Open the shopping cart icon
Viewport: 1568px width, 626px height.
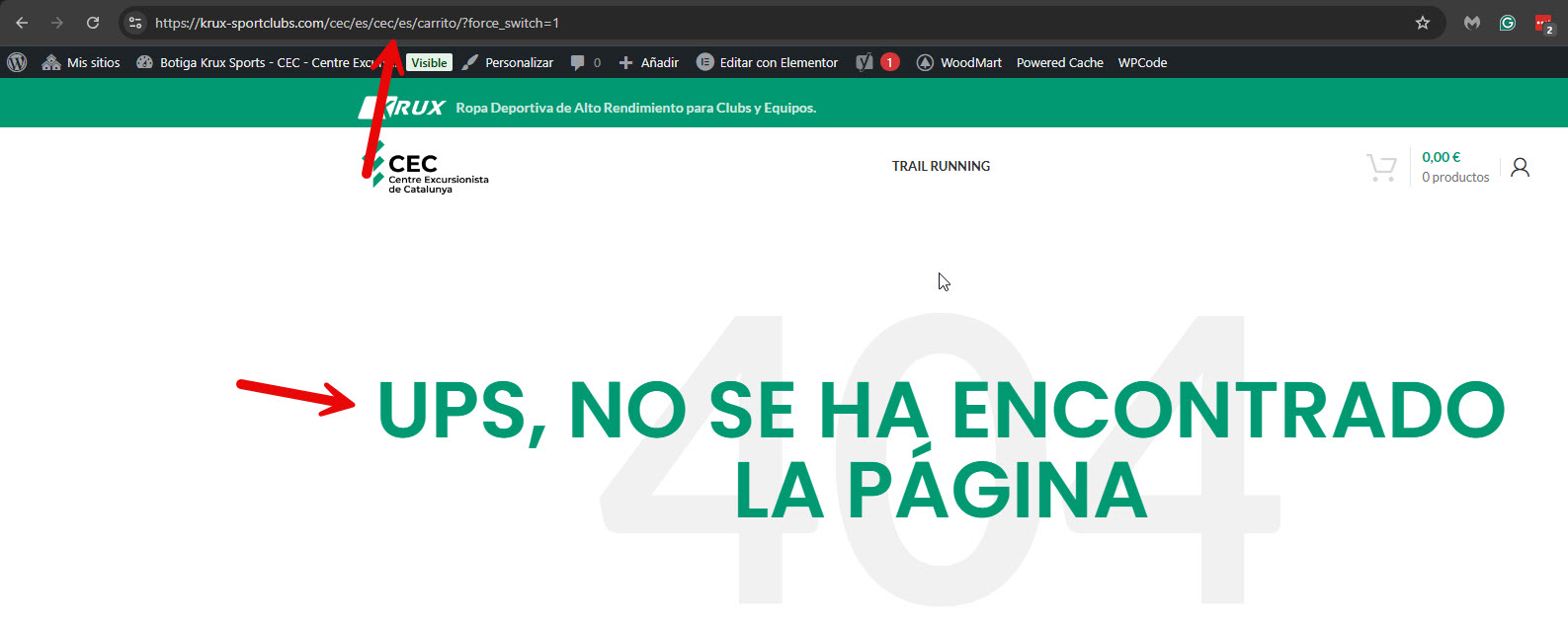[x=1381, y=167]
